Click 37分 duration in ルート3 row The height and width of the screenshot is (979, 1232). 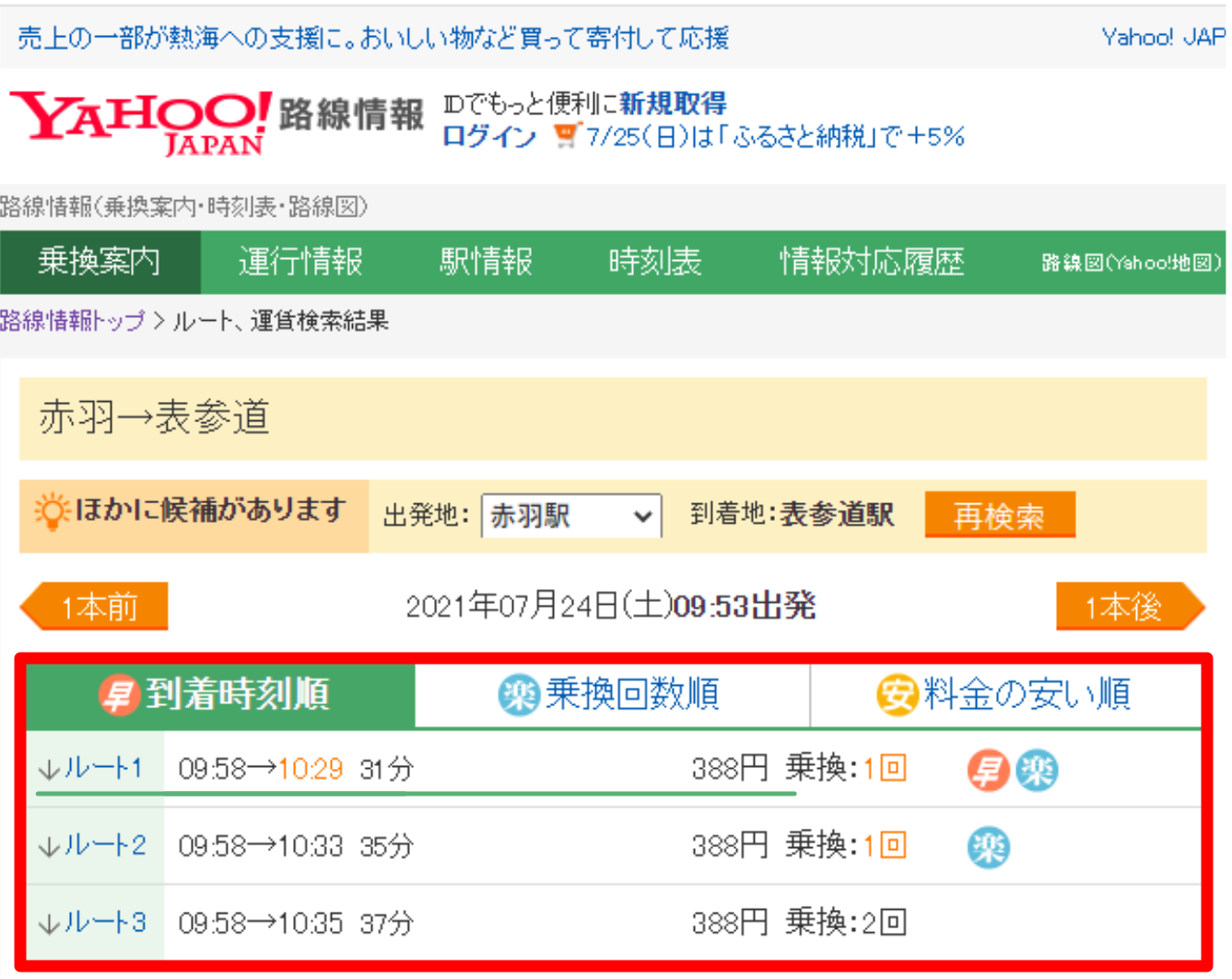click(x=387, y=923)
